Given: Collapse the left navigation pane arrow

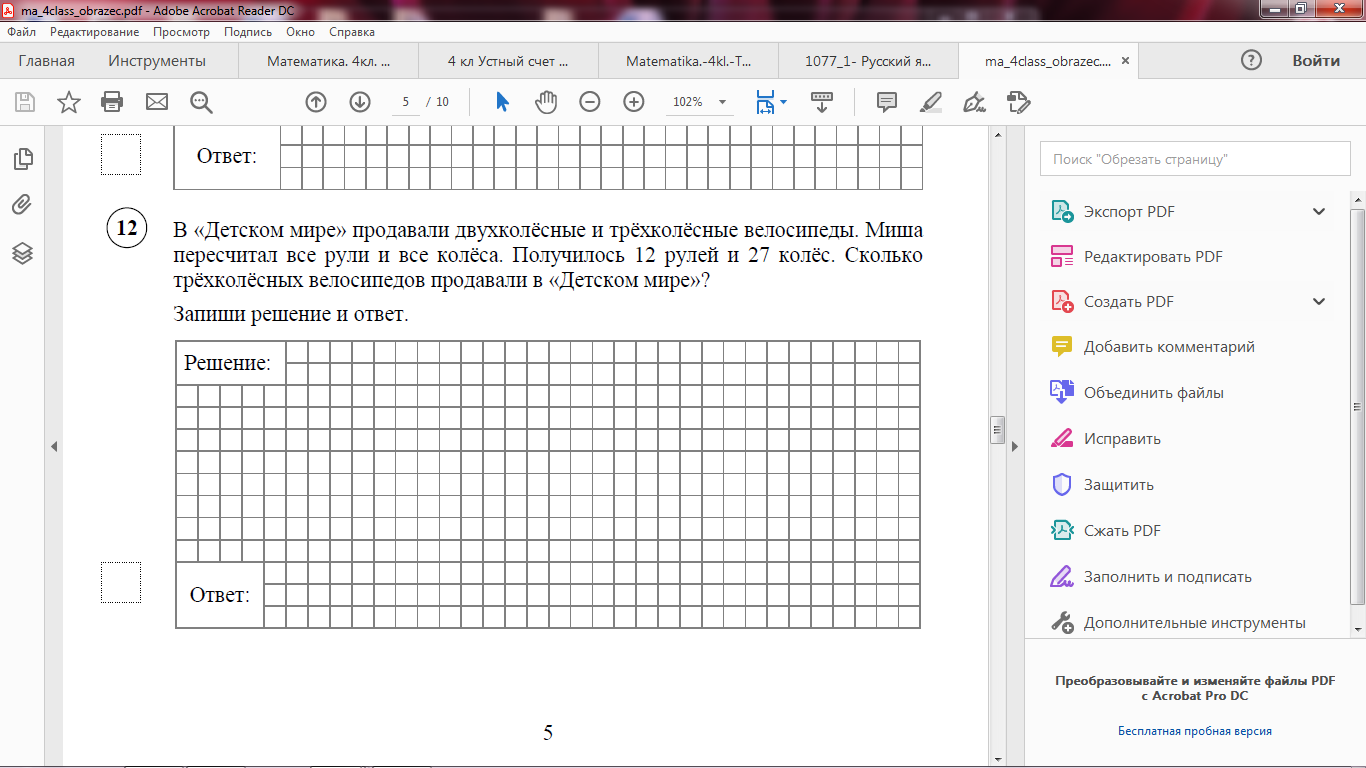Looking at the screenshot, I should click(54, 446).
